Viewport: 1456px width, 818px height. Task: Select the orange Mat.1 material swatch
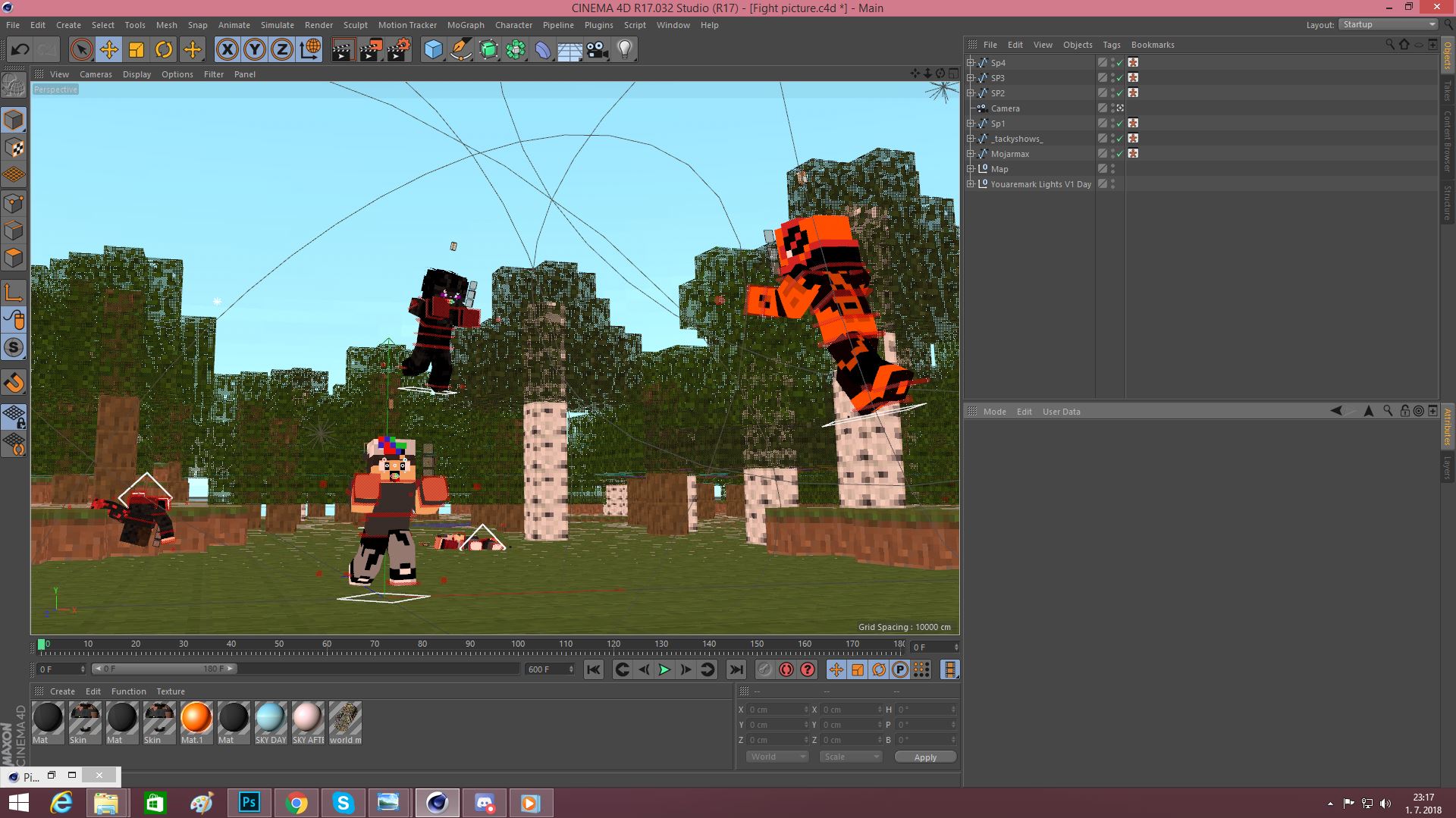(196, 722)
